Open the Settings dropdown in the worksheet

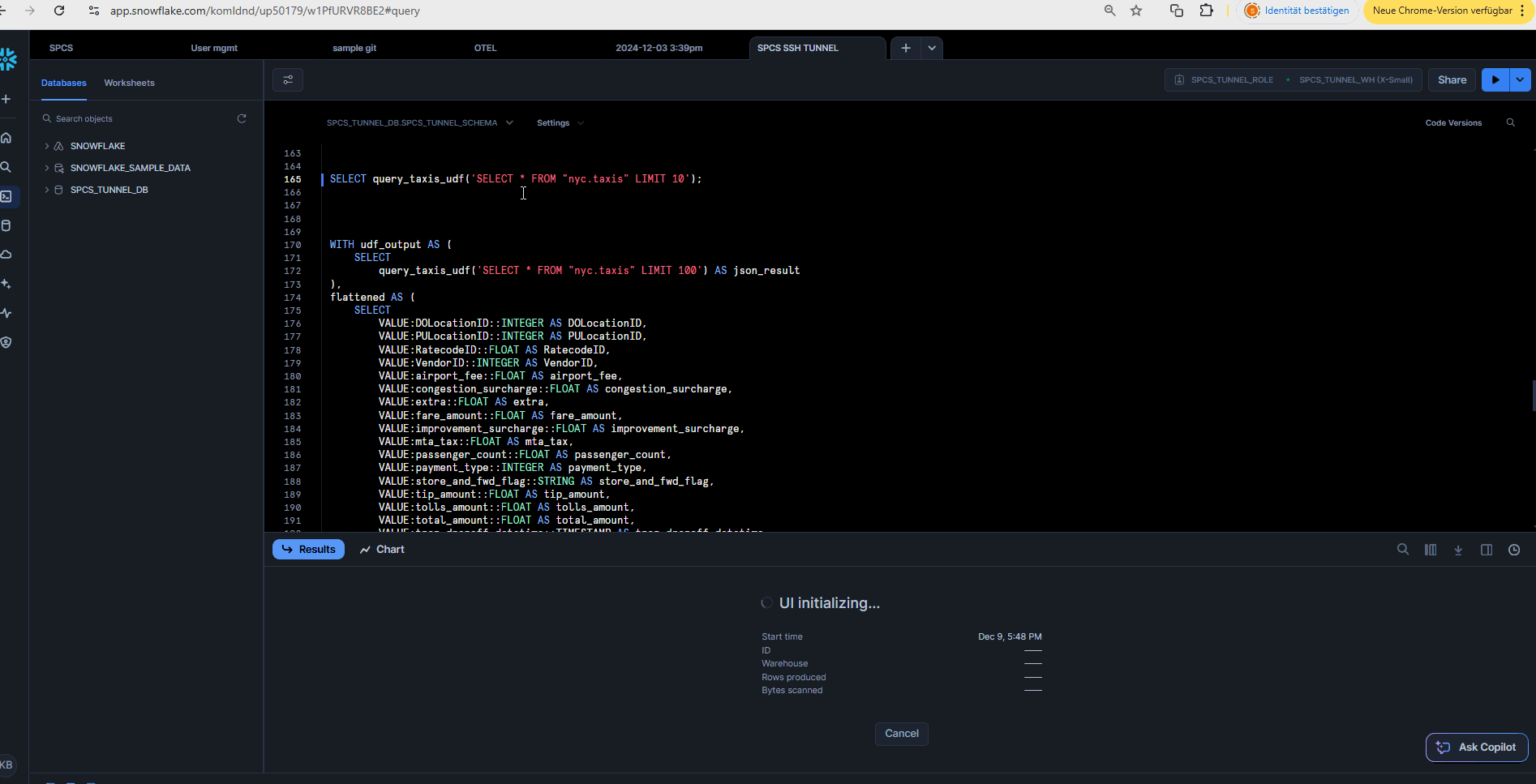click(x=560, y=122)
